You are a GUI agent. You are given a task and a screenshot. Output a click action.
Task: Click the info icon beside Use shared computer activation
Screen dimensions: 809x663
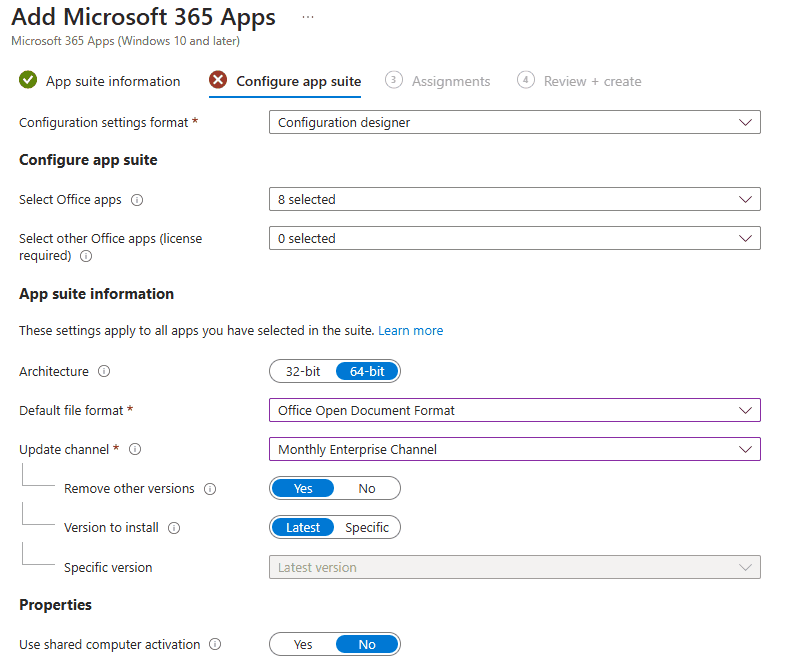click(215, 644)
